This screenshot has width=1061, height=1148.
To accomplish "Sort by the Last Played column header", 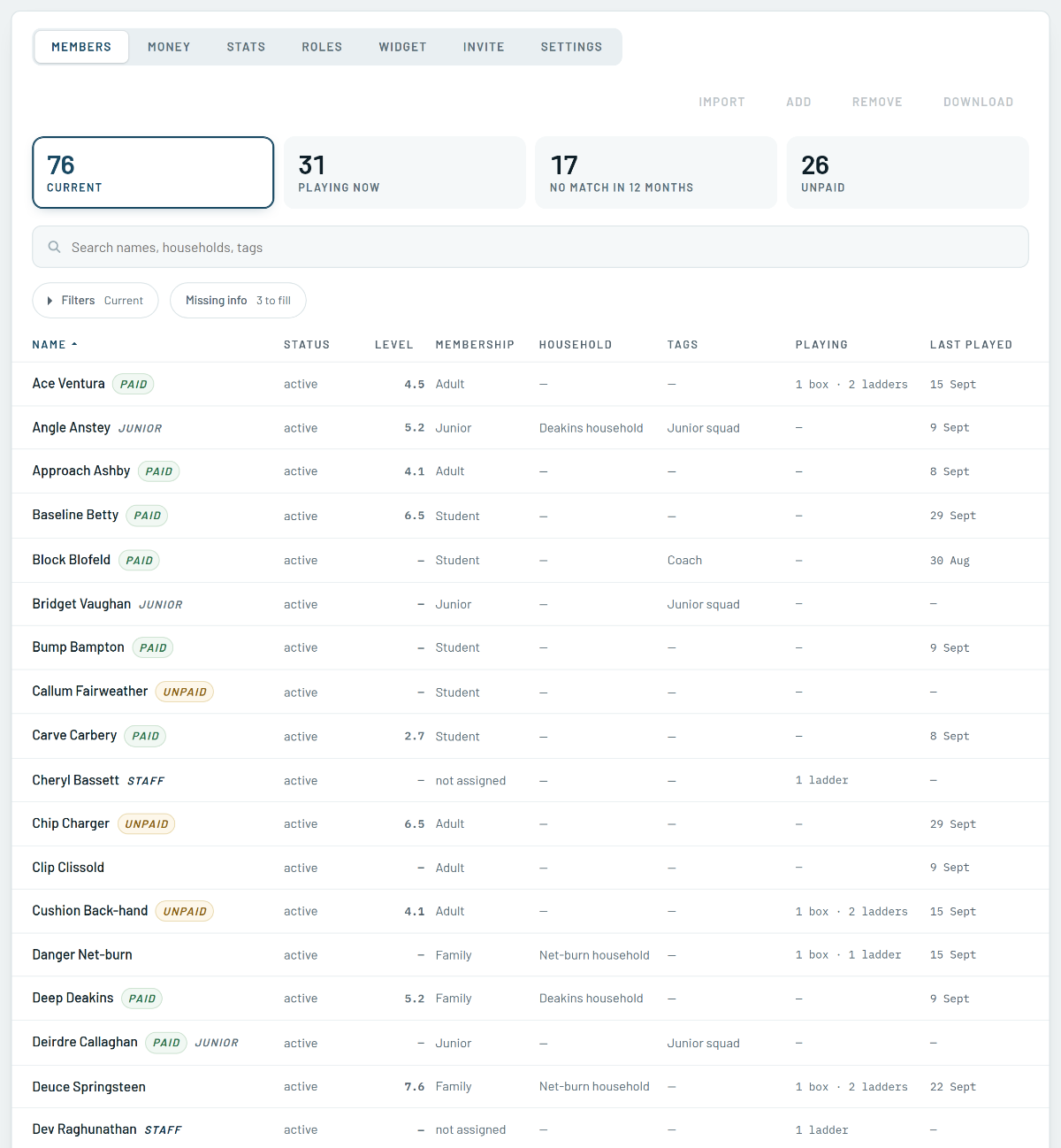I will click(x=971, y=344).
